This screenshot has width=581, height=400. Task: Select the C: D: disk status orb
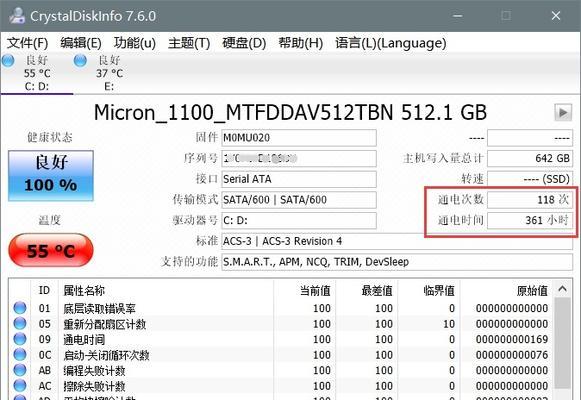[x=8, y=60]
